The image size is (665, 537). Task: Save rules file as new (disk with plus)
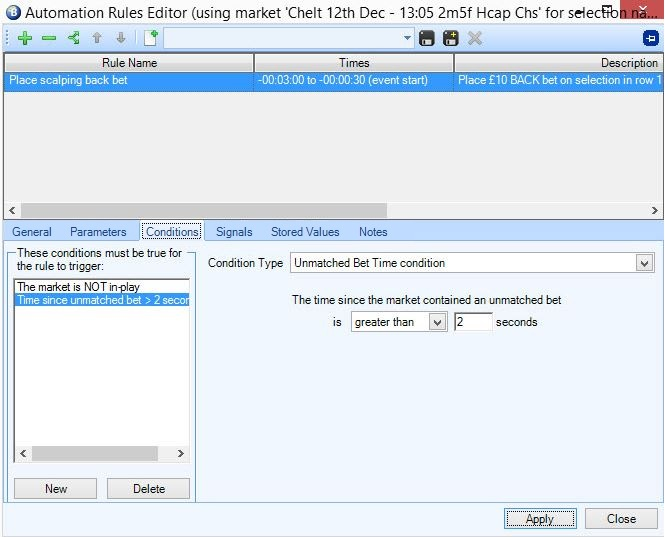[x=450, y=38]
